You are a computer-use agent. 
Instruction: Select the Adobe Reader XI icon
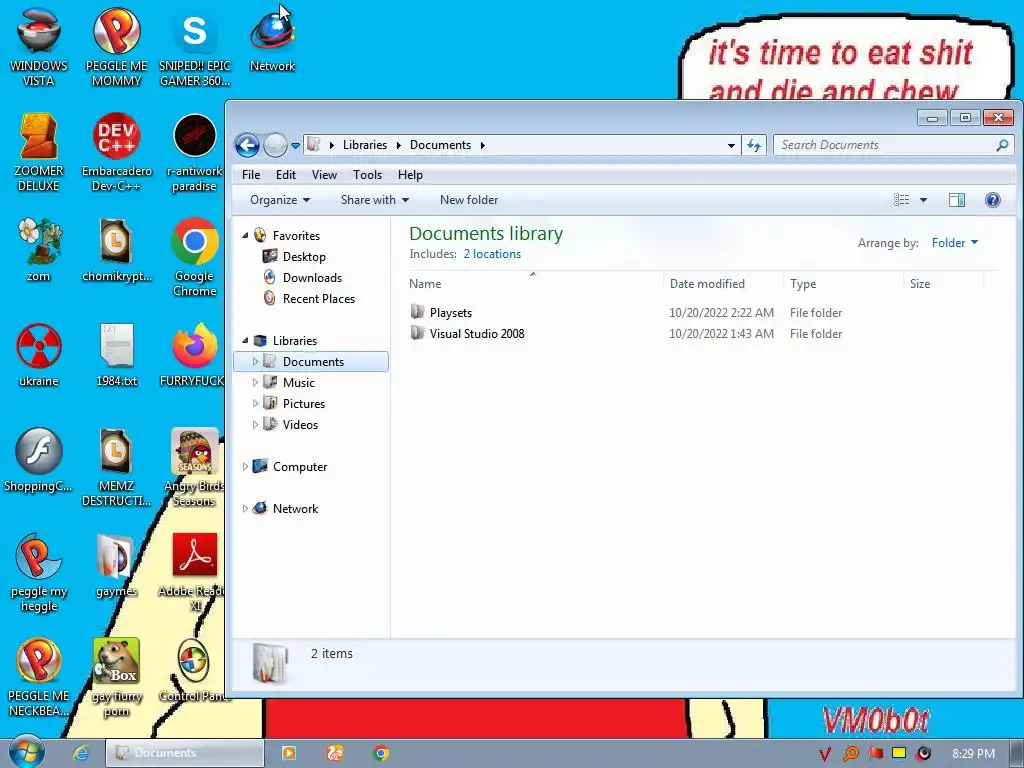195,572
